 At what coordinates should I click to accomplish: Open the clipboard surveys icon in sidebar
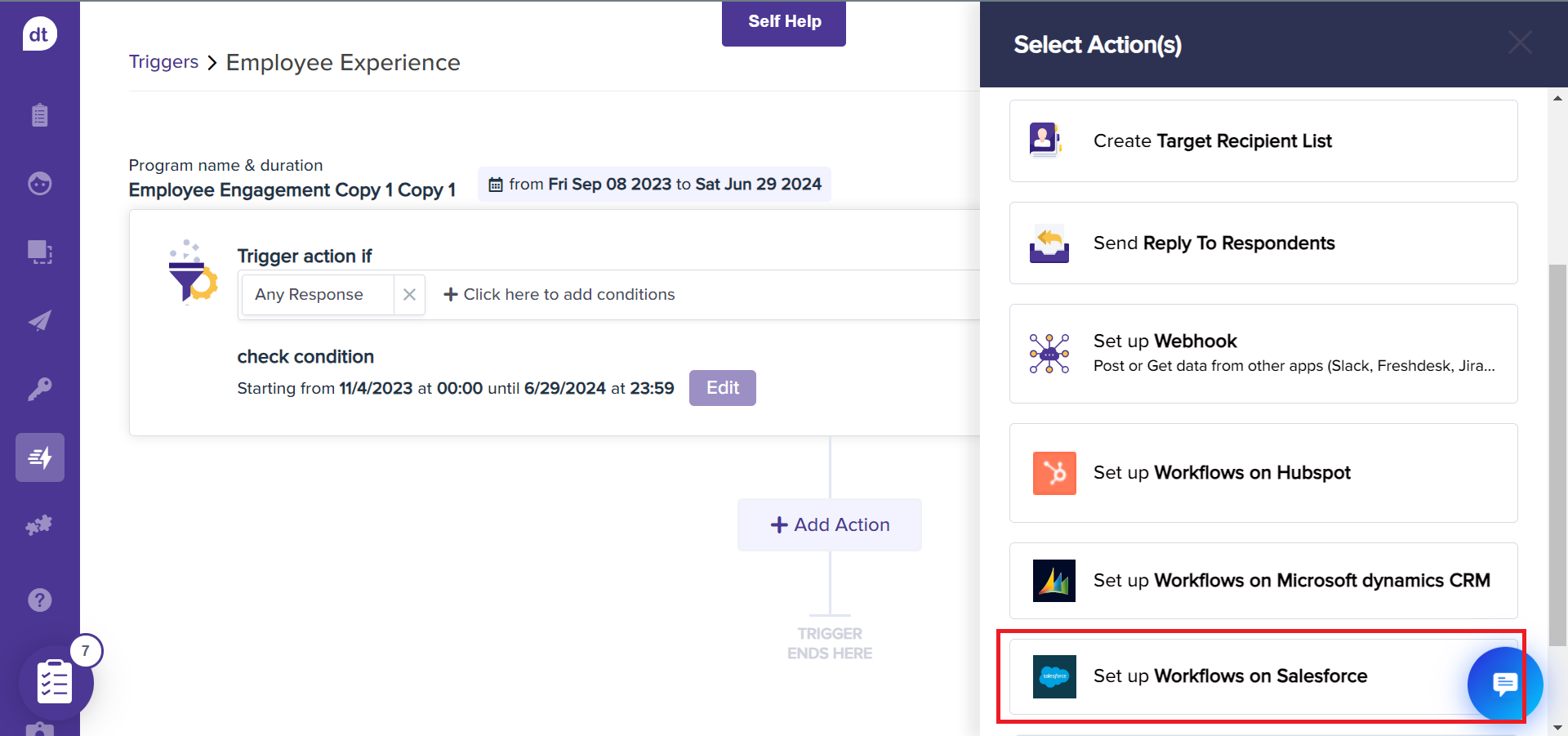(x=39, y=115)
